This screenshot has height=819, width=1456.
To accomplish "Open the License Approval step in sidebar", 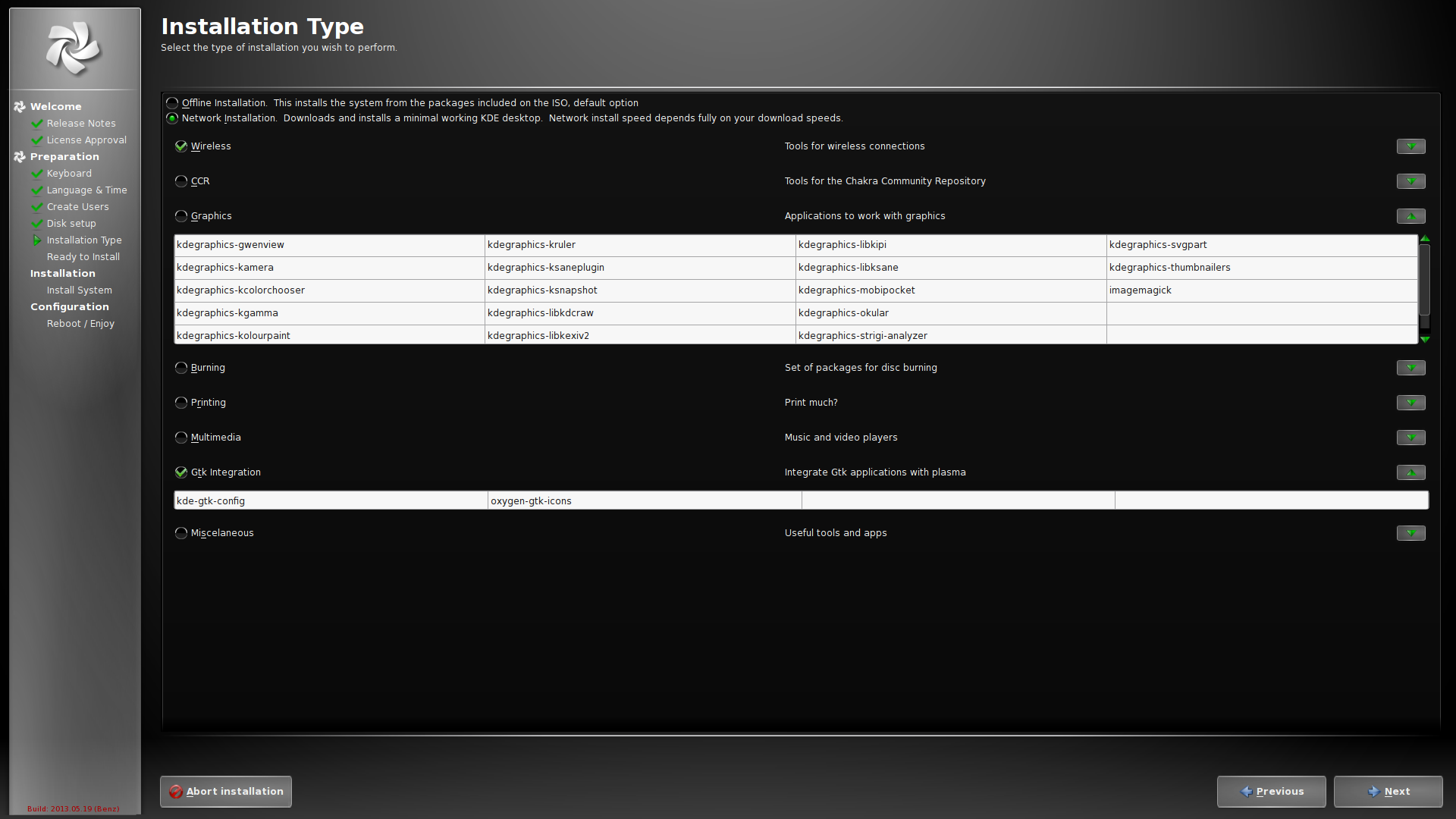I will 86,140.
